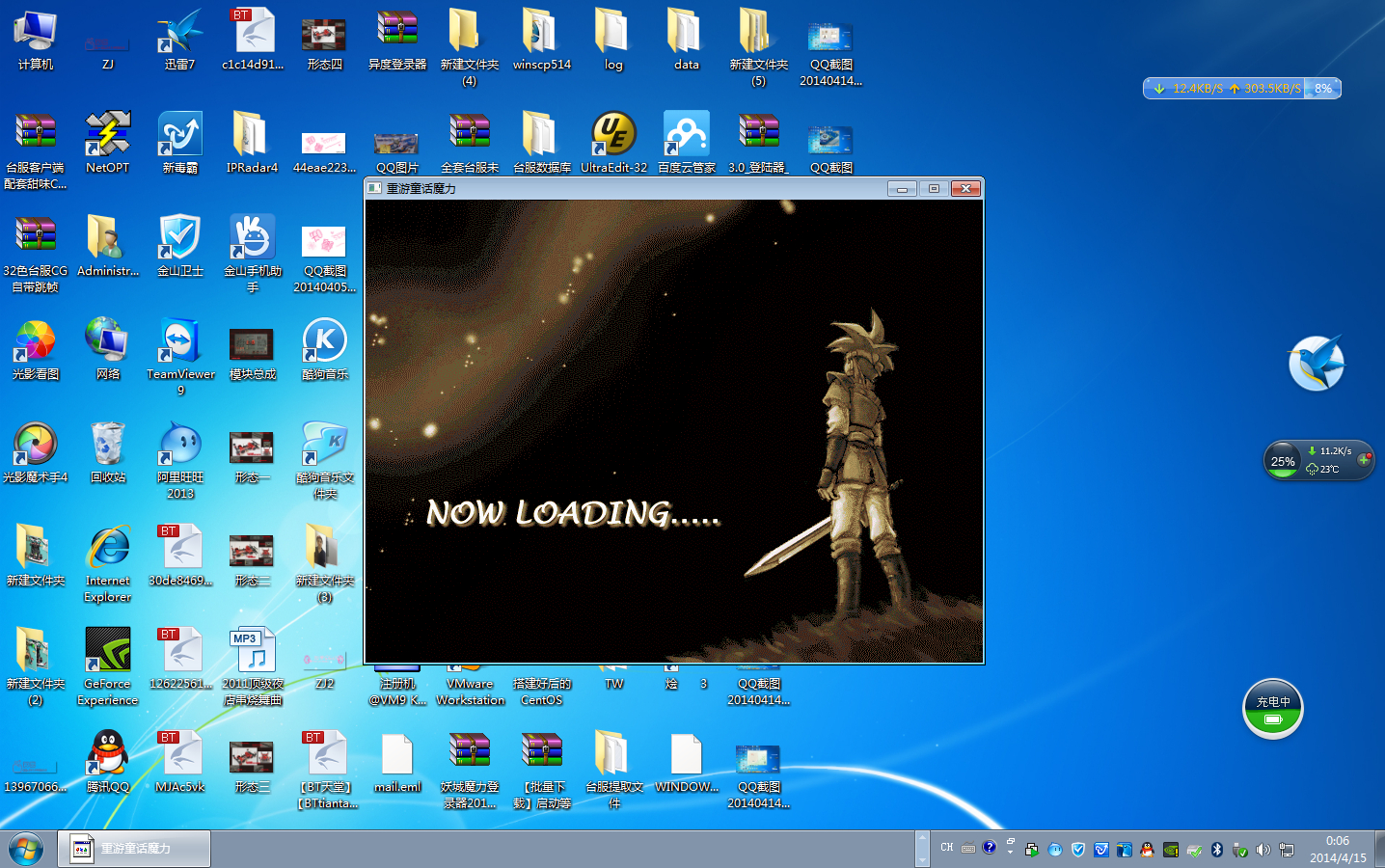This screenshot has width=1385, height=868.
Task: Open the Internet Explorer desktop shortcut
Action: [x=107, y=549]
